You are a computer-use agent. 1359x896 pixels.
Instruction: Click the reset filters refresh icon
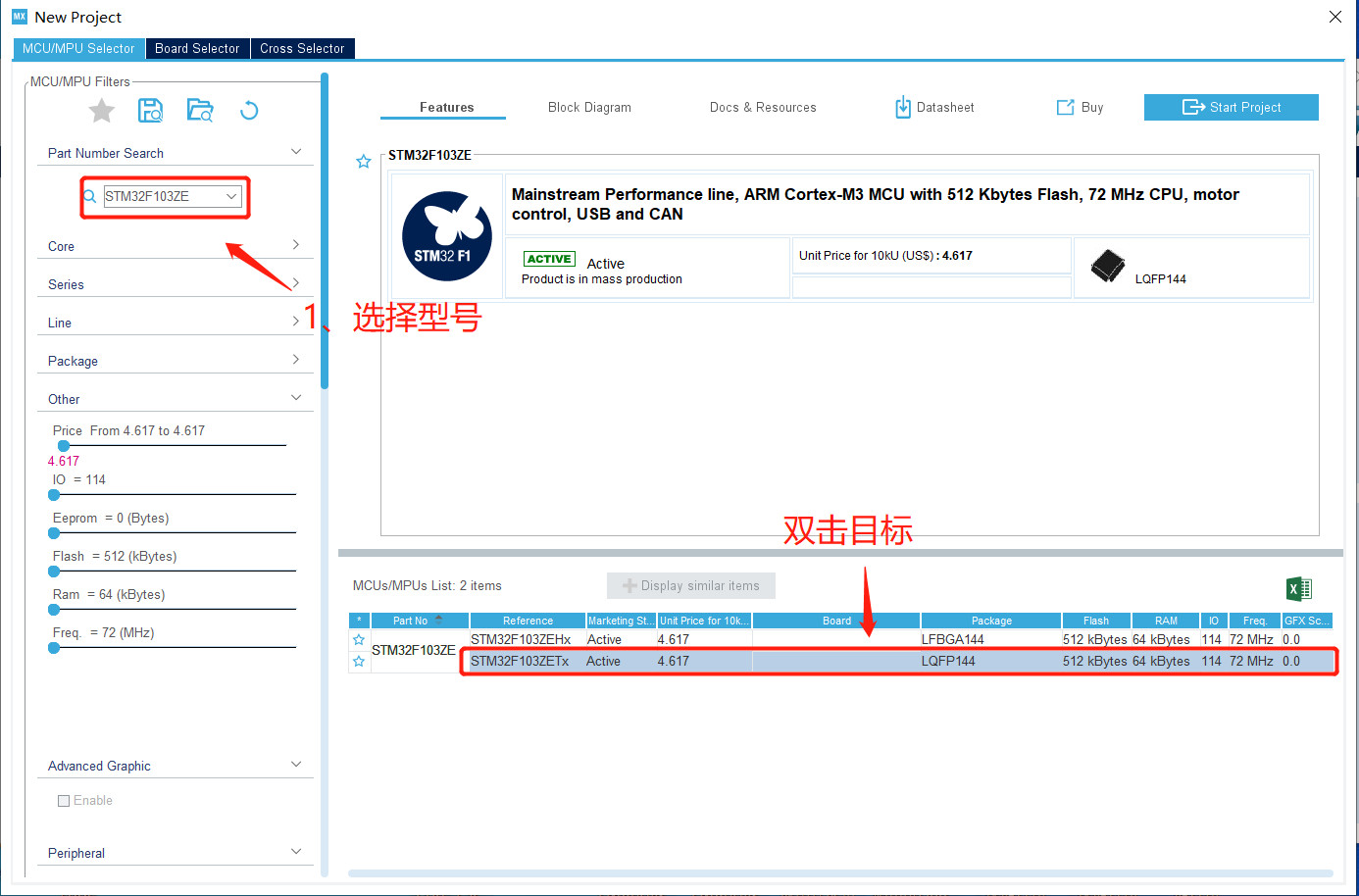[x=249, y=111]
